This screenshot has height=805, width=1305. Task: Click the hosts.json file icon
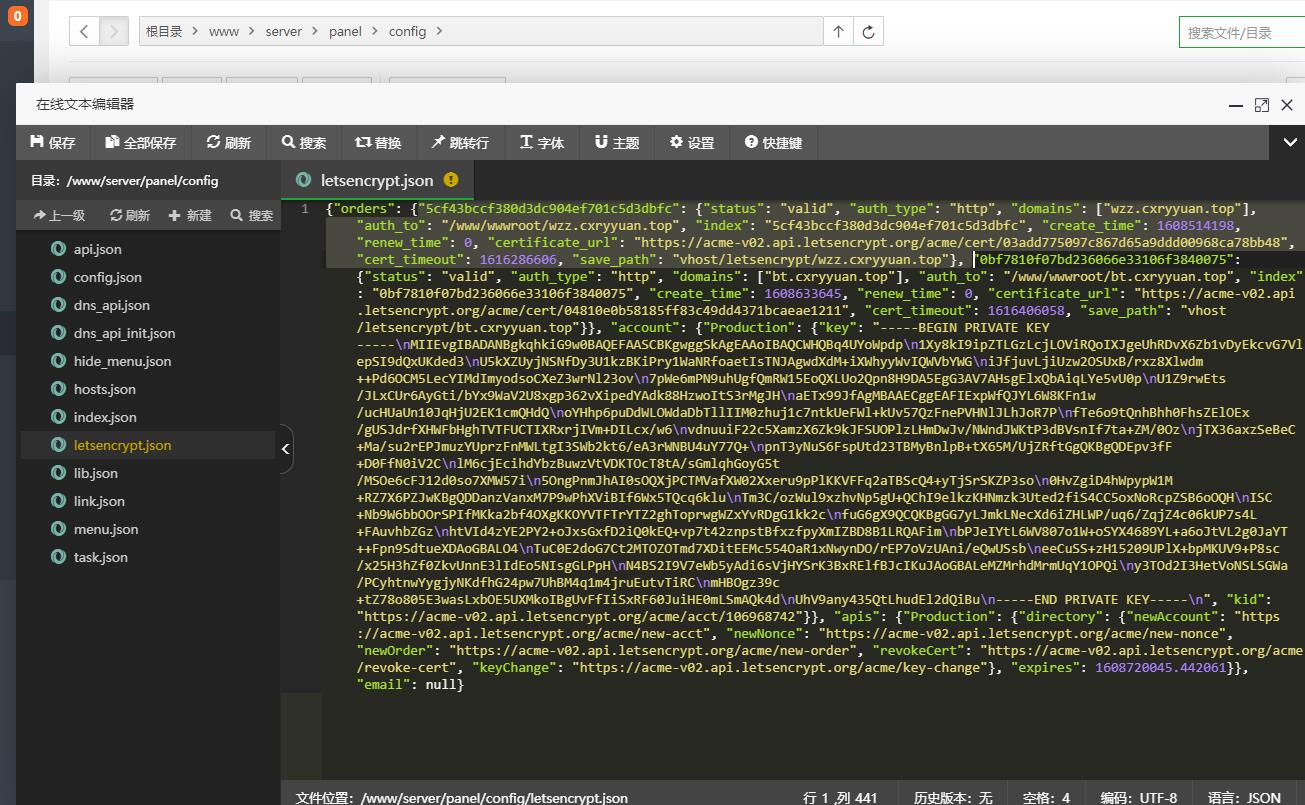point(58,389)
